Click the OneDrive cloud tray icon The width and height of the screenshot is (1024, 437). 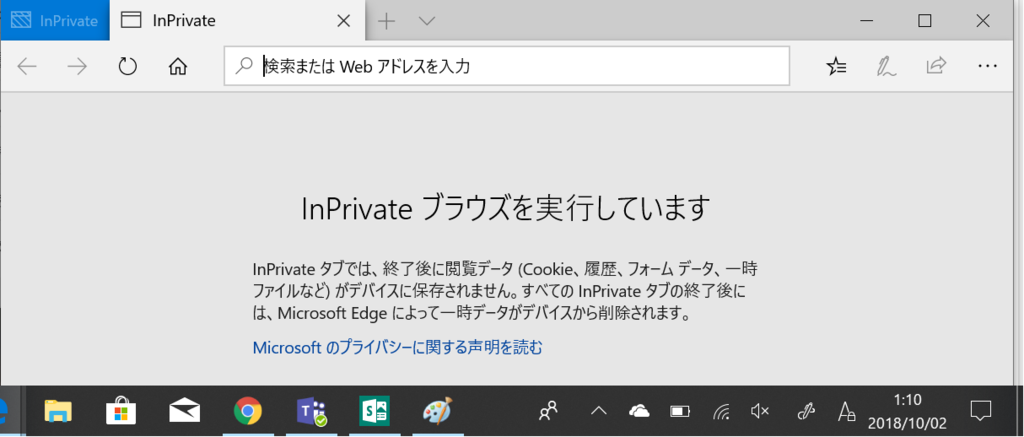tap(639, 411)
